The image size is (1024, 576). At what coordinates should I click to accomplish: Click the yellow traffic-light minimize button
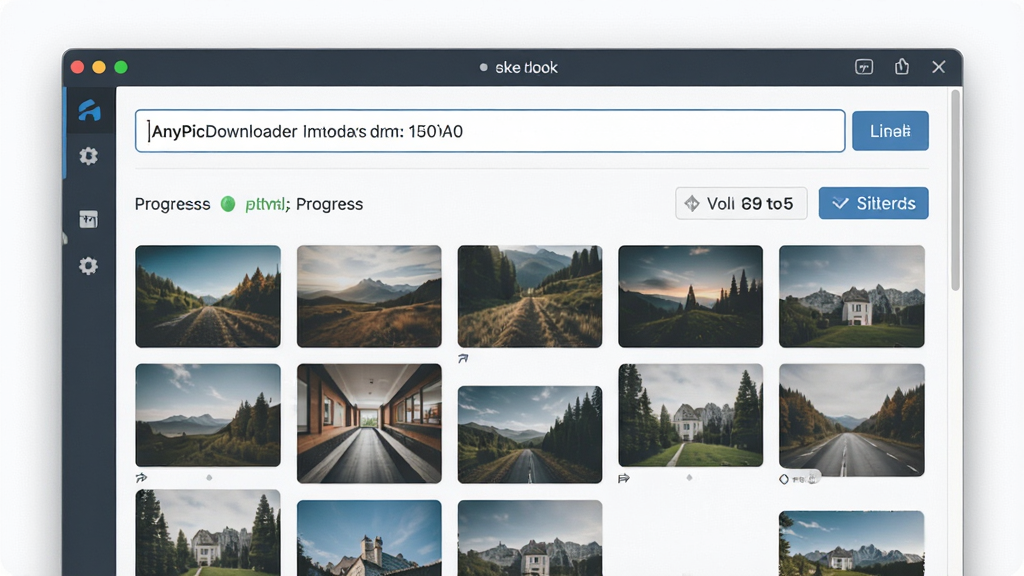click(x=99, y=67)
